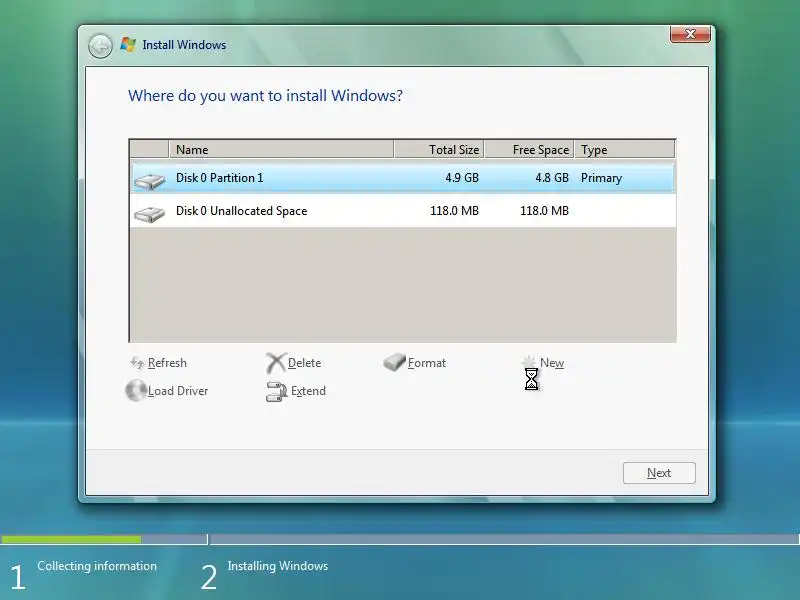Viewport: 800px width, 600px height.
Task: Select the Disk 0 Unallocated Space name
Action: pos(241,211)
